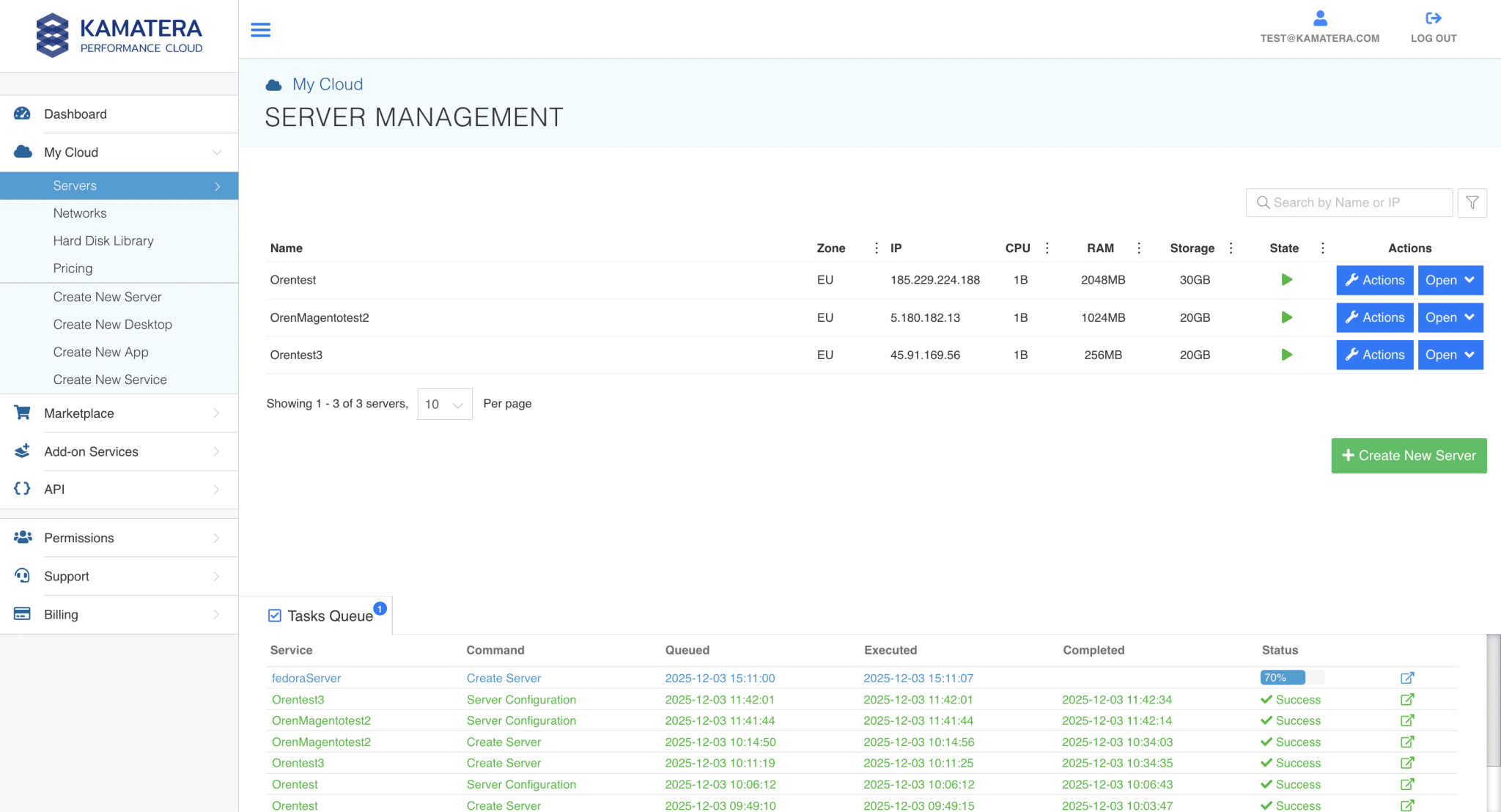Click the user account icon
The width and height of the screenshot is (1501, 812).
1320,18
